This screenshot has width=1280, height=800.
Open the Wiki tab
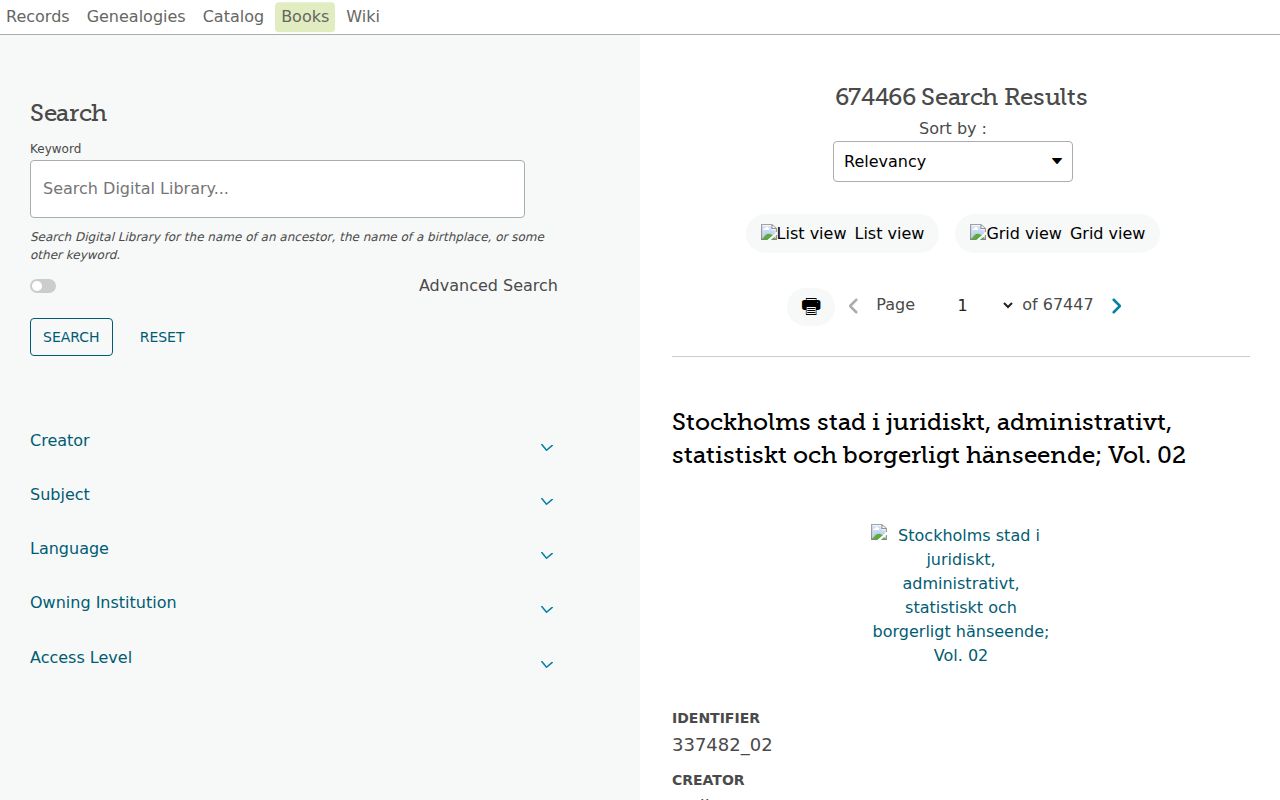coord(363,17)
